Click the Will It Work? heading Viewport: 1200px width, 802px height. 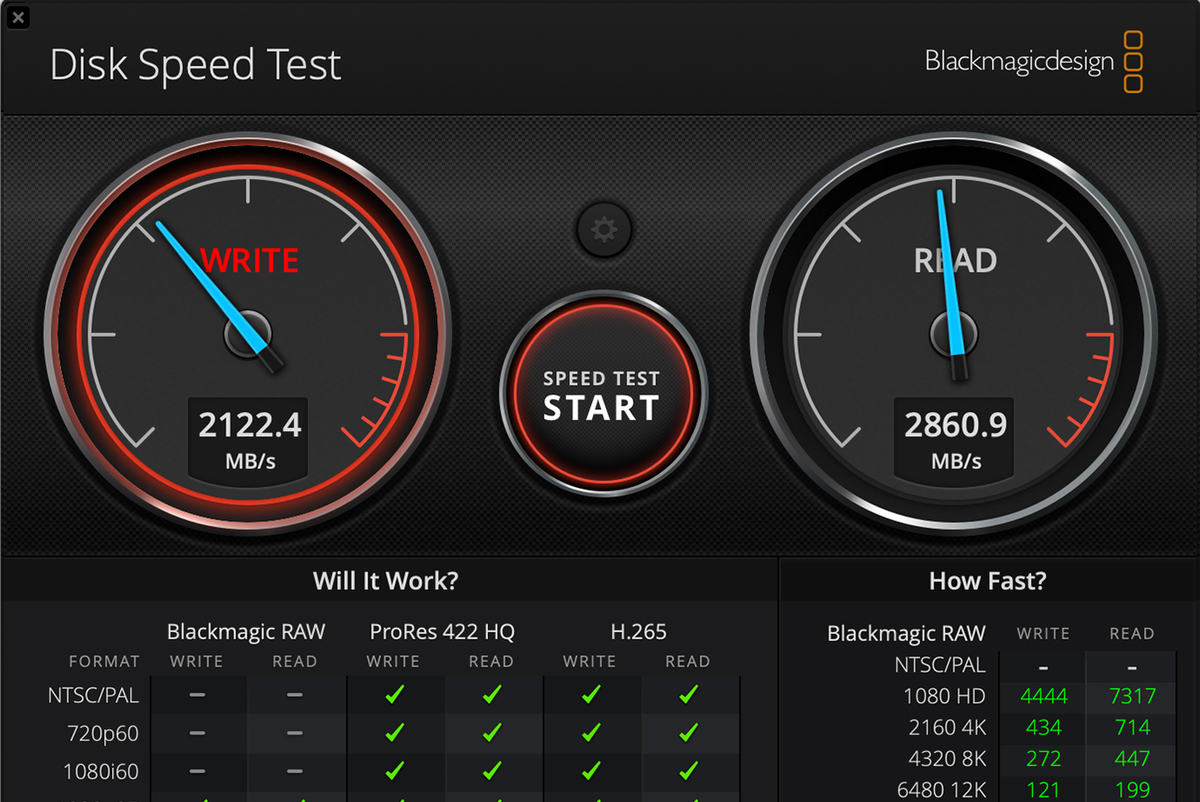(x=386, y=581)
